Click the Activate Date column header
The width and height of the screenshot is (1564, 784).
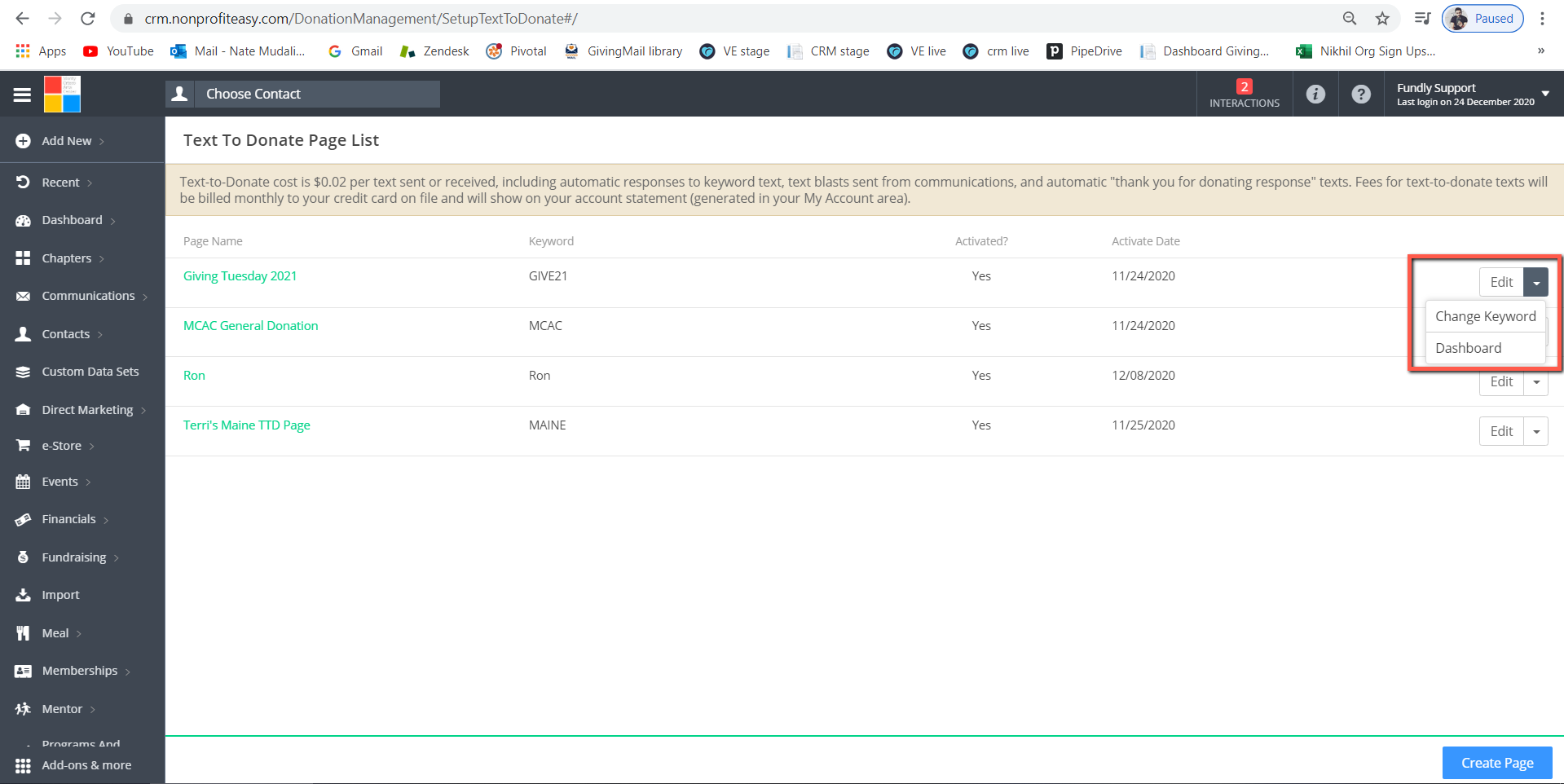coord(1145,241)
